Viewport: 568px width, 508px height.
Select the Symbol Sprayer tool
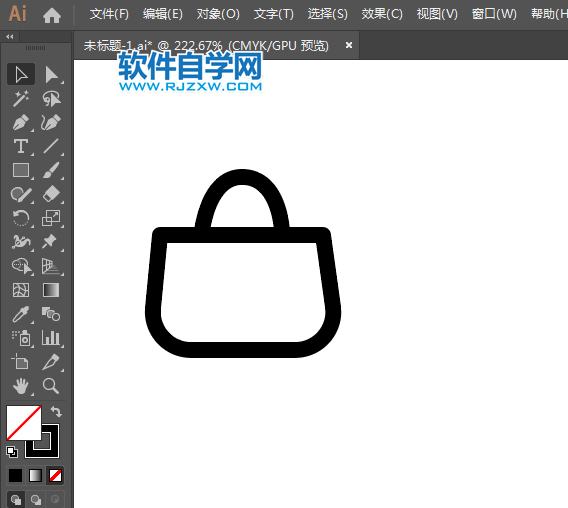(21, 338)
